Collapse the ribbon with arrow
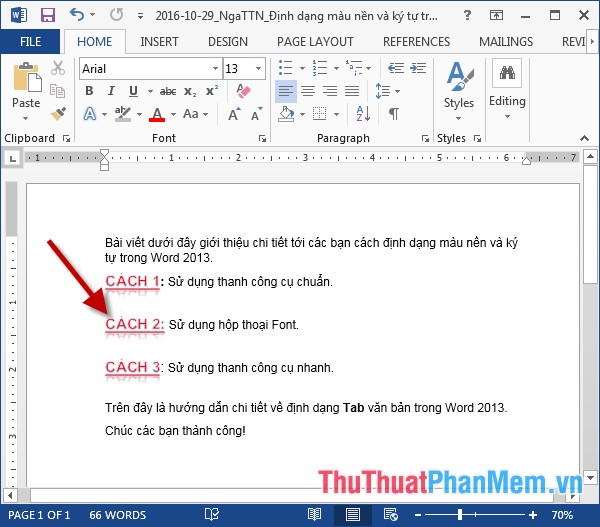600x527 pixels. (584, 138)
